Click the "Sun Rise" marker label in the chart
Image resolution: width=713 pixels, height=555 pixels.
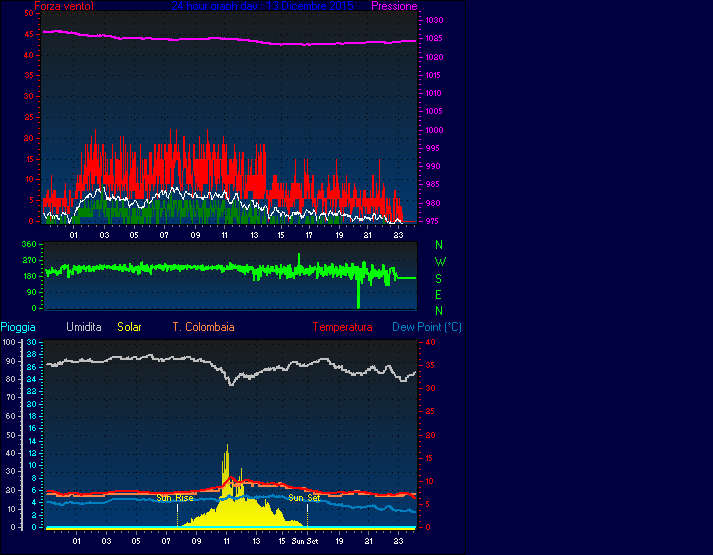(x=175, y=498)
